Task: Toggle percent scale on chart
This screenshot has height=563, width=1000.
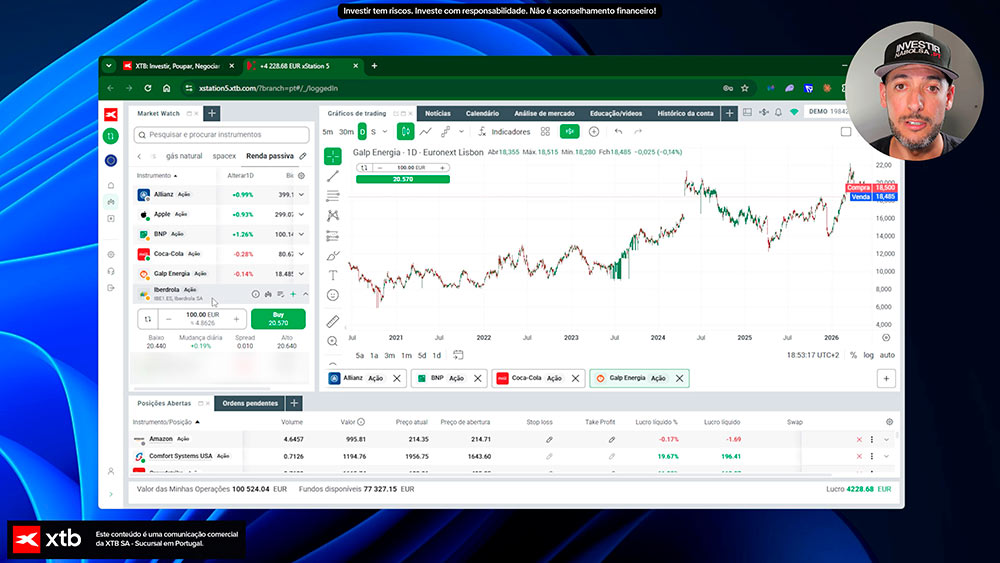Action: pos(853,355)
